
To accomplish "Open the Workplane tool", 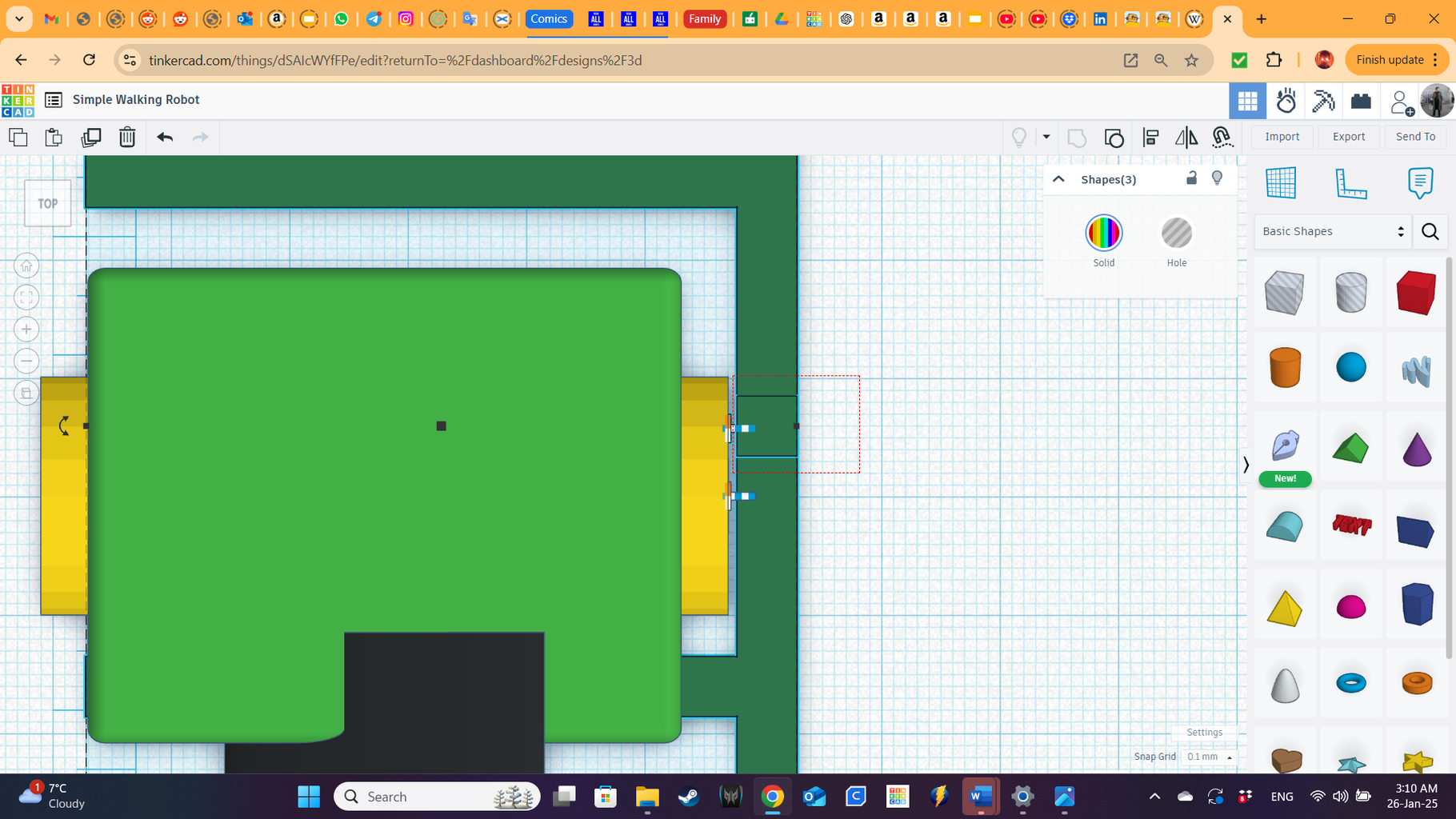I will (x=1281, y=183).
